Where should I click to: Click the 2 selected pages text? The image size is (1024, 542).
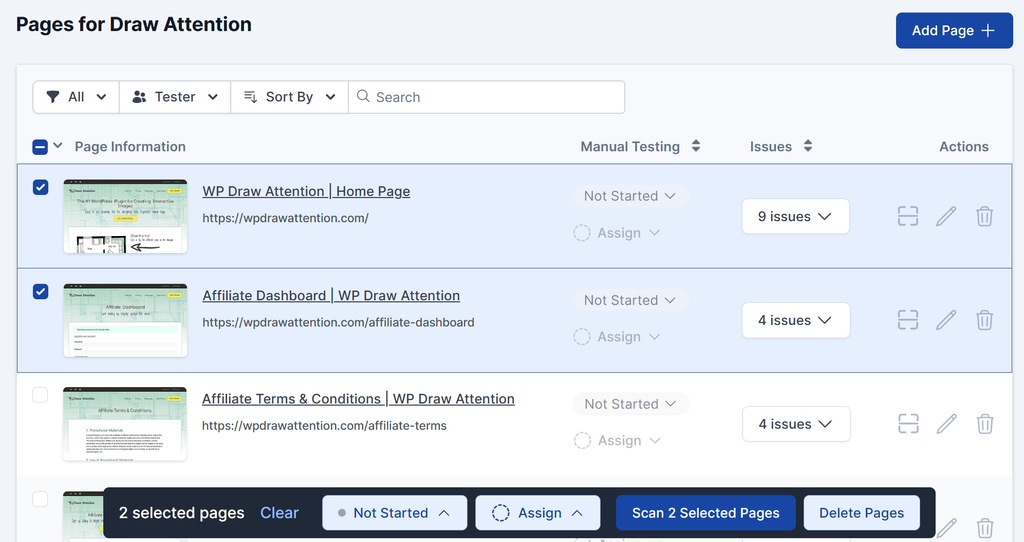[182, 513]
